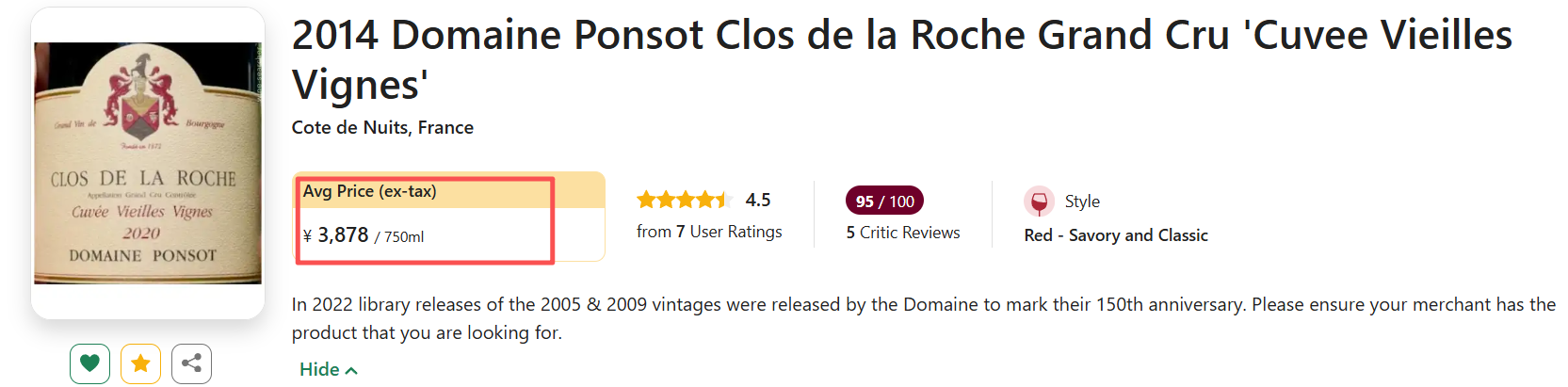This screenshot has width=1568, height=387.
Task: Click the 5 Critic Reviews link
Action: 902,233
